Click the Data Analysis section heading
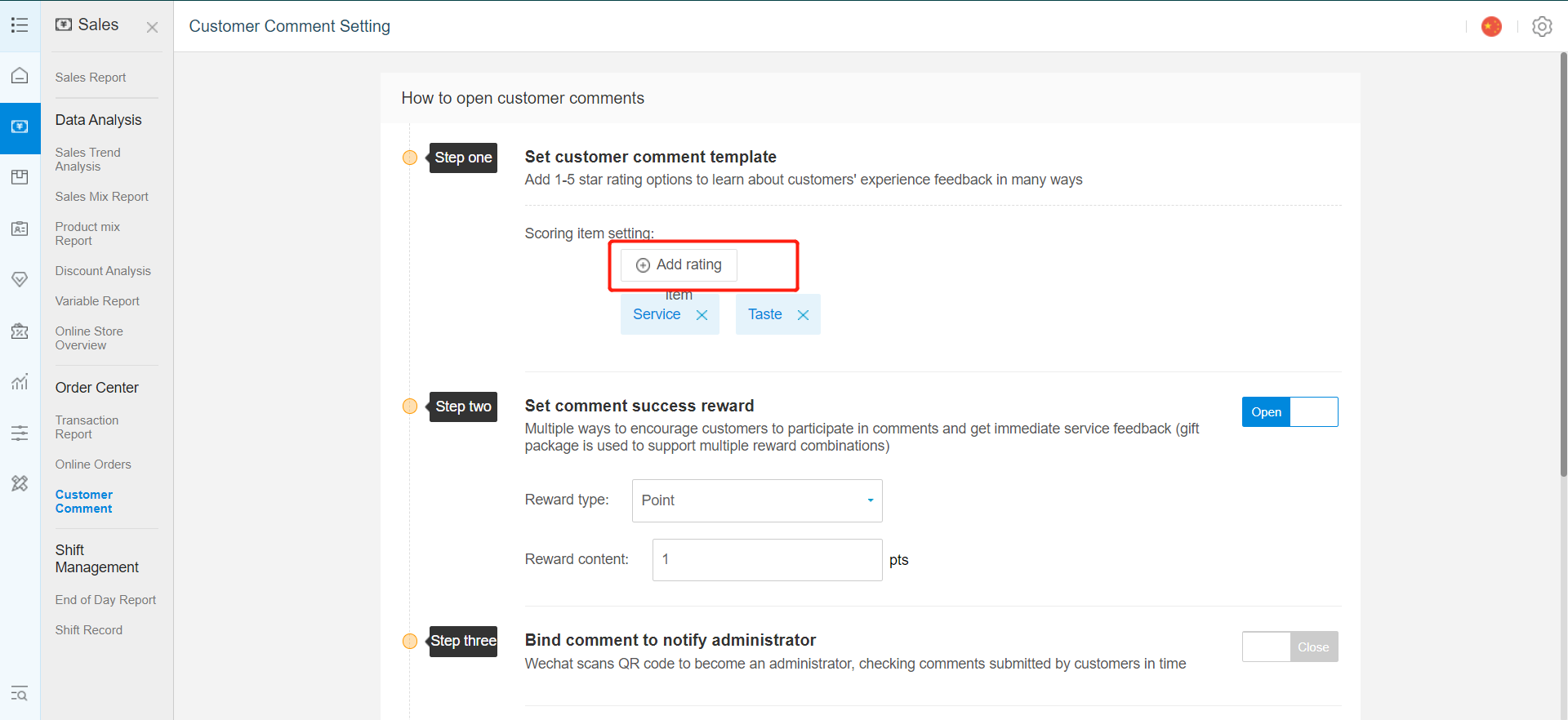 coord(98,120)
